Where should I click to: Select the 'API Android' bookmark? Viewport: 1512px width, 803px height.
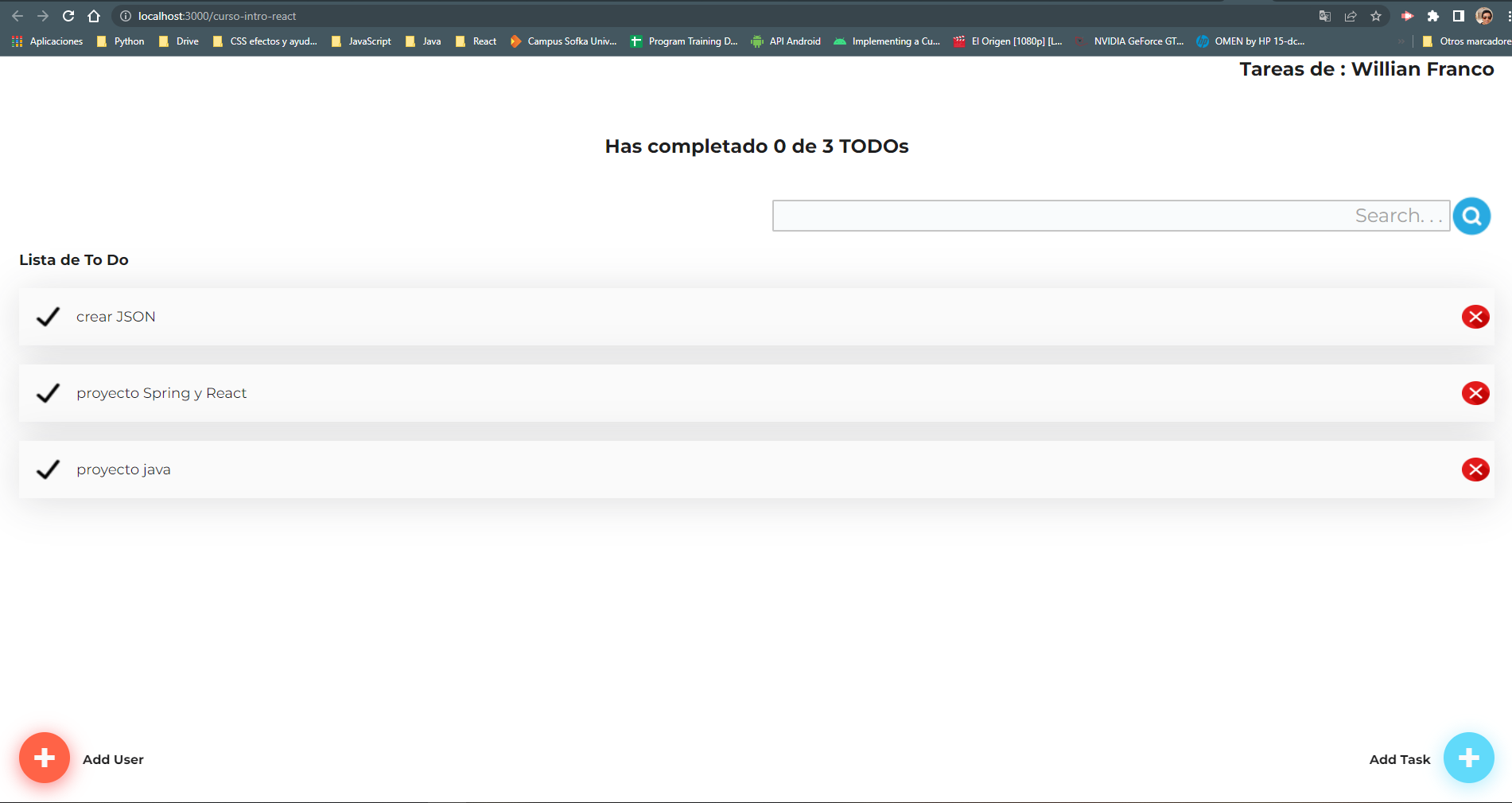click(x=787, y=41)
